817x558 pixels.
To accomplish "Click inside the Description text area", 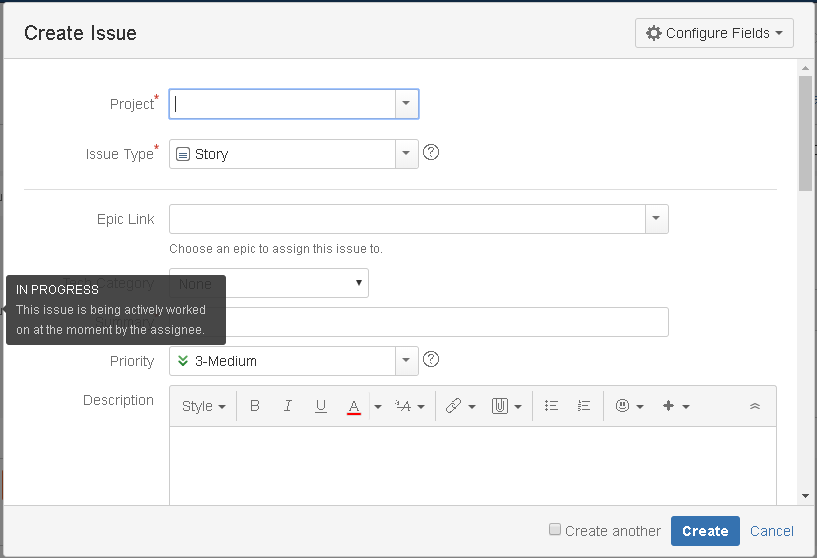I will click(x=473, y=466).
